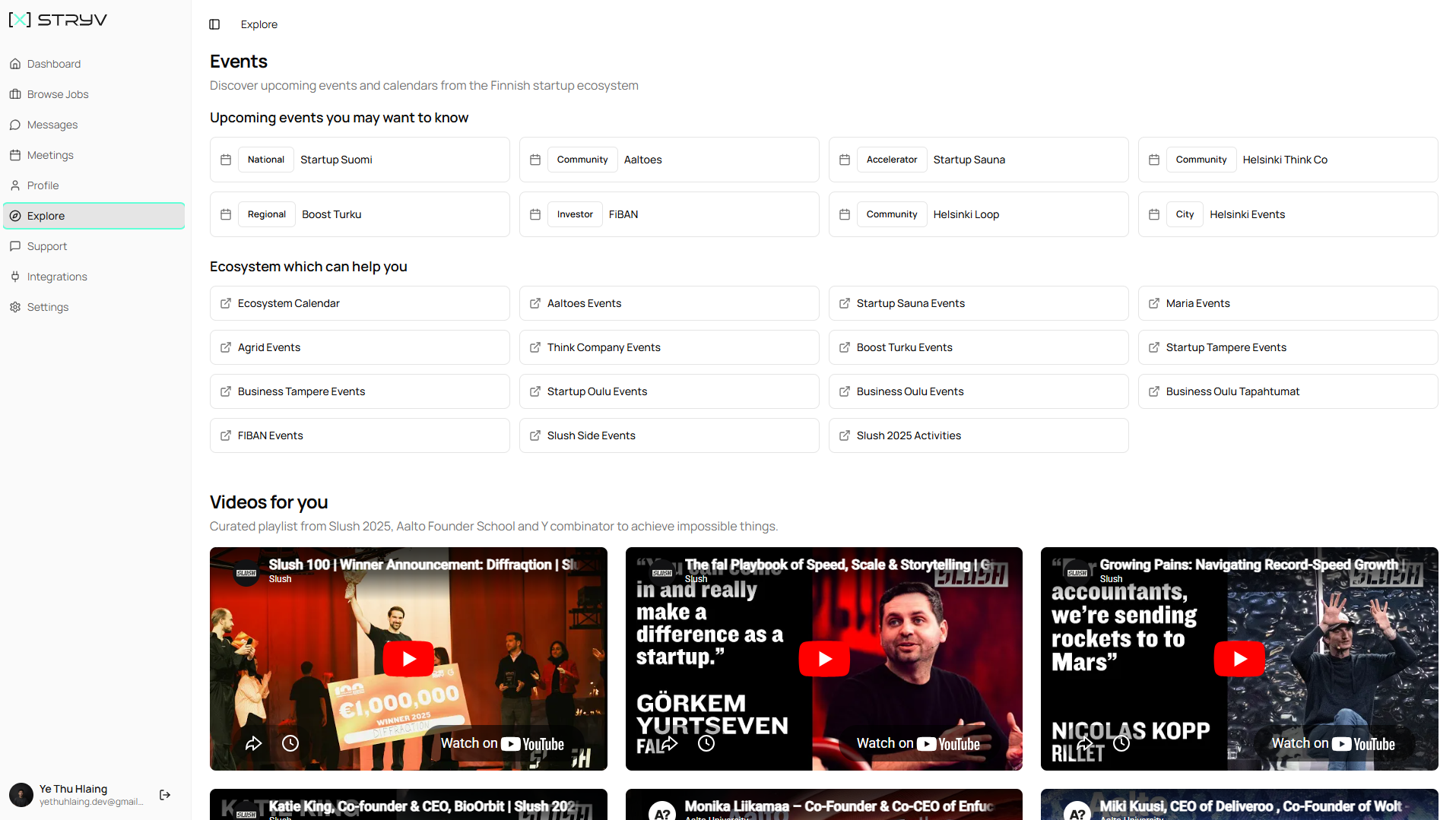The image size is (1456, 820).
Task: Open Meetings page
Action: tap(94, 155)
